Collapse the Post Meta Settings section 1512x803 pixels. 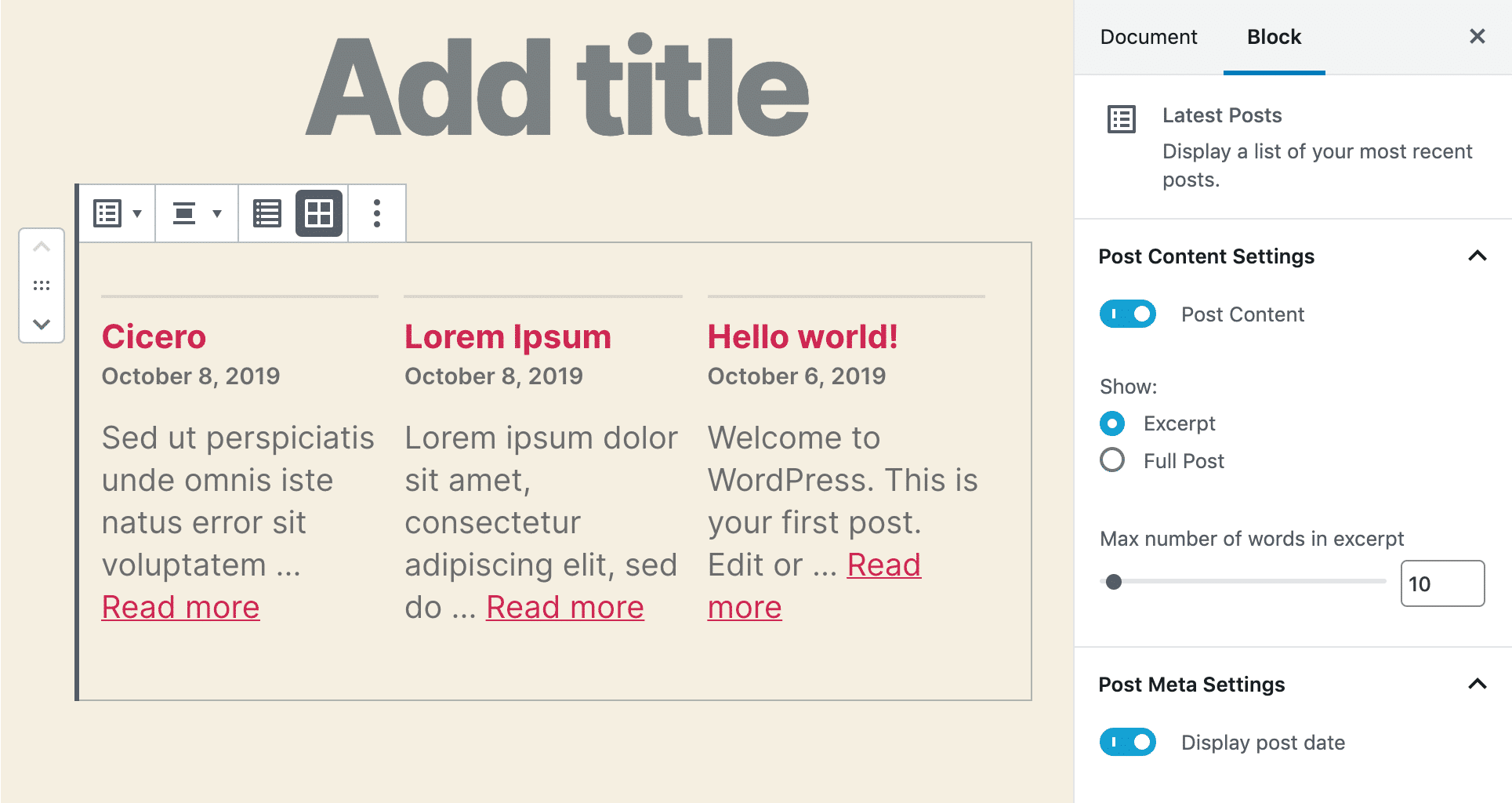[x=1478, y=685]
